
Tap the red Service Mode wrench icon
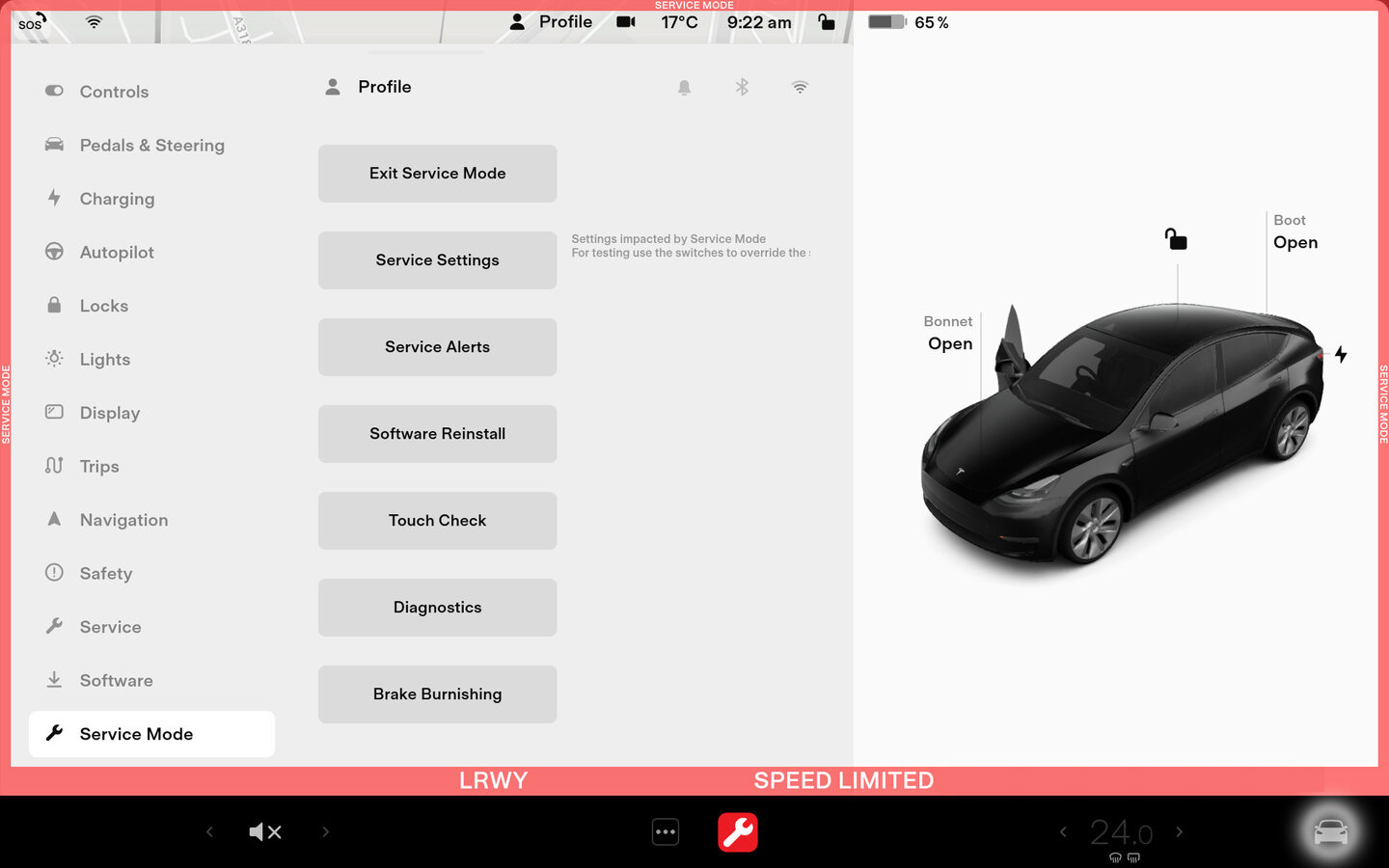coord(738,831)
